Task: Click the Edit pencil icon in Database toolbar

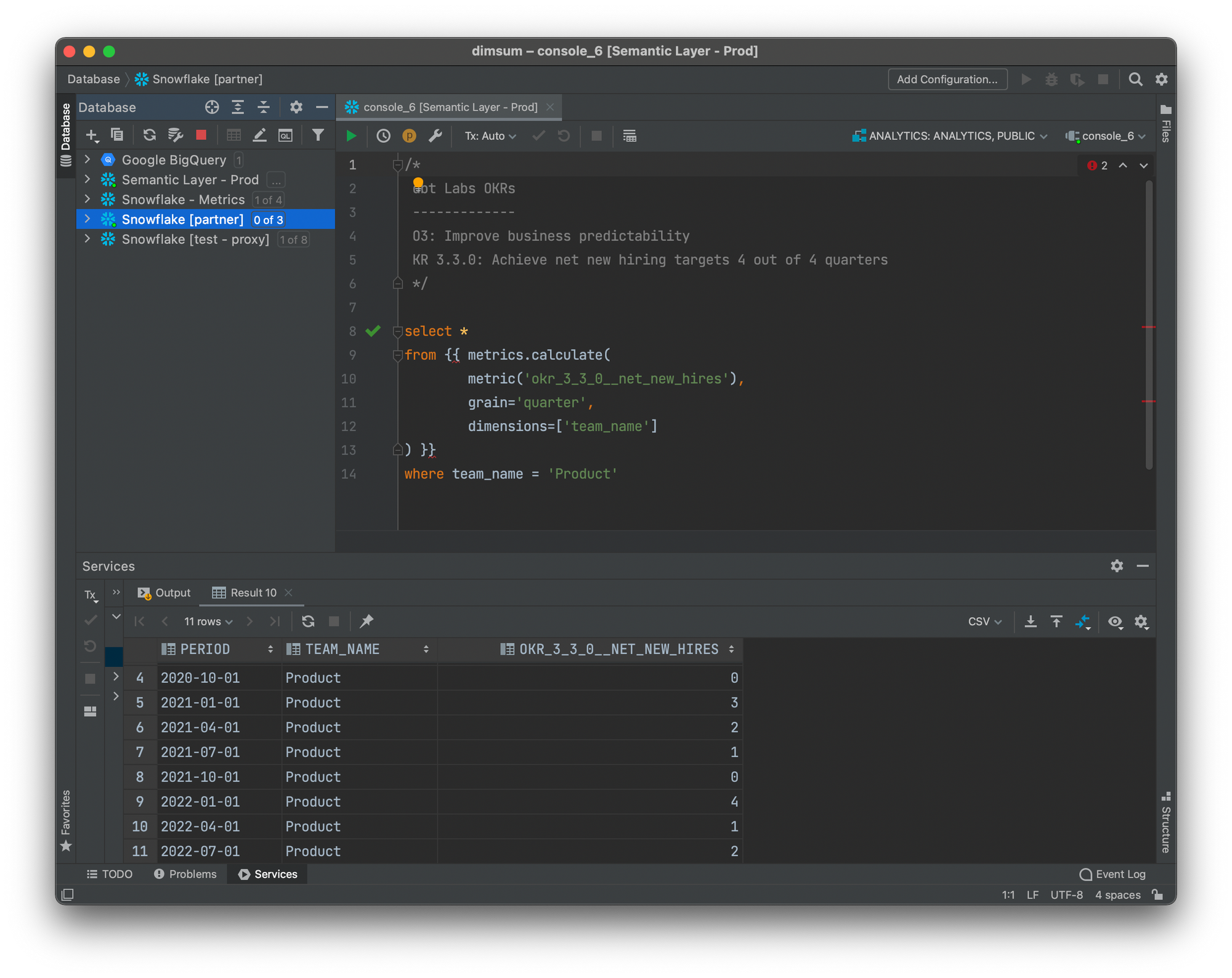Action: 259,135
